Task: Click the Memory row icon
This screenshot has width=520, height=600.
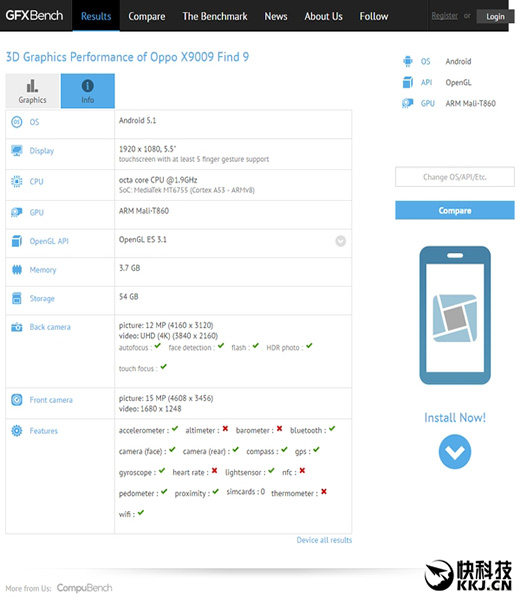Action: point(16,270)
